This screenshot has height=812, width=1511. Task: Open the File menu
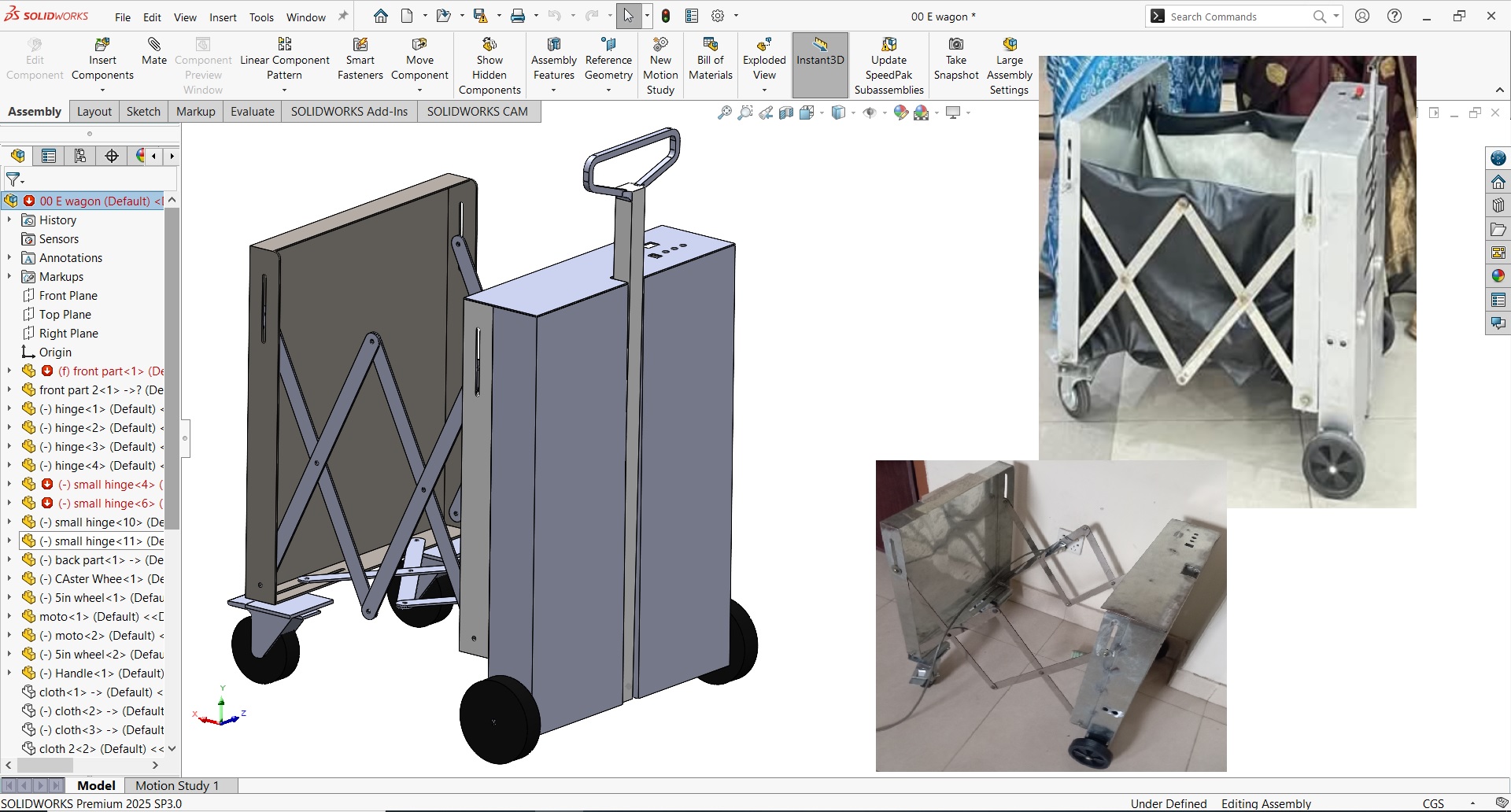click(x=123, y=17)
